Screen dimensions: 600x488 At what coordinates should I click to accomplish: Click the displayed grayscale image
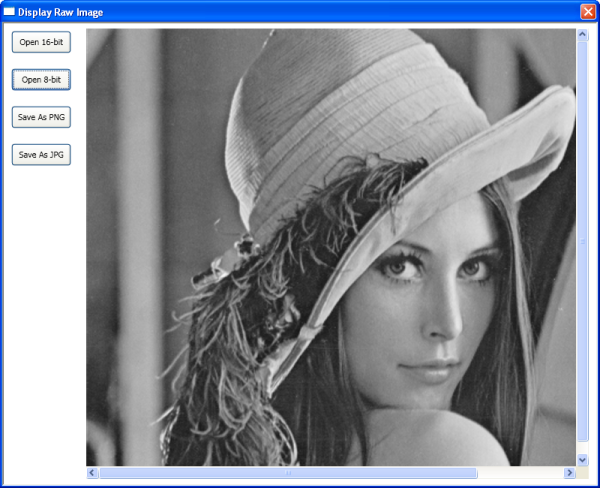331,248
